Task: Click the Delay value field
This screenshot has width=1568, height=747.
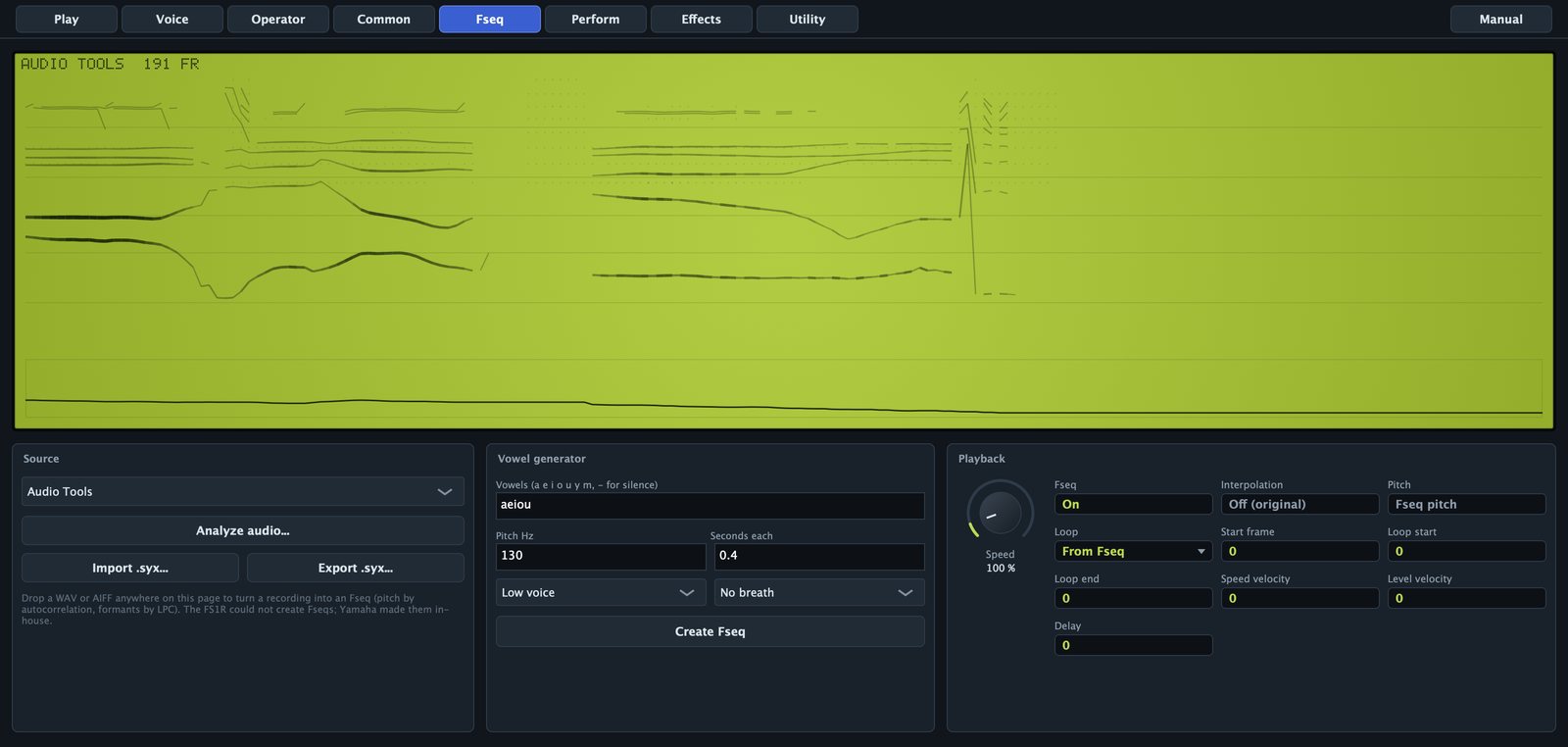Action: point(1134,645)
